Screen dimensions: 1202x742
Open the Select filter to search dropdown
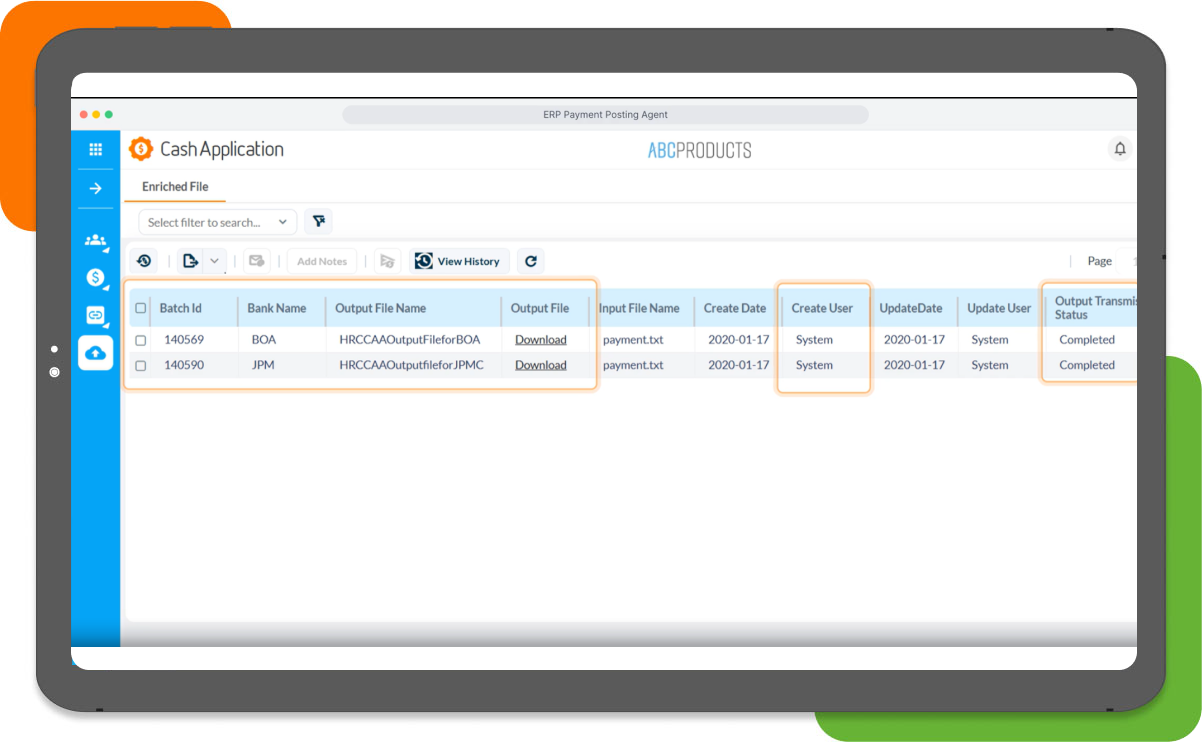coord(217,221)
